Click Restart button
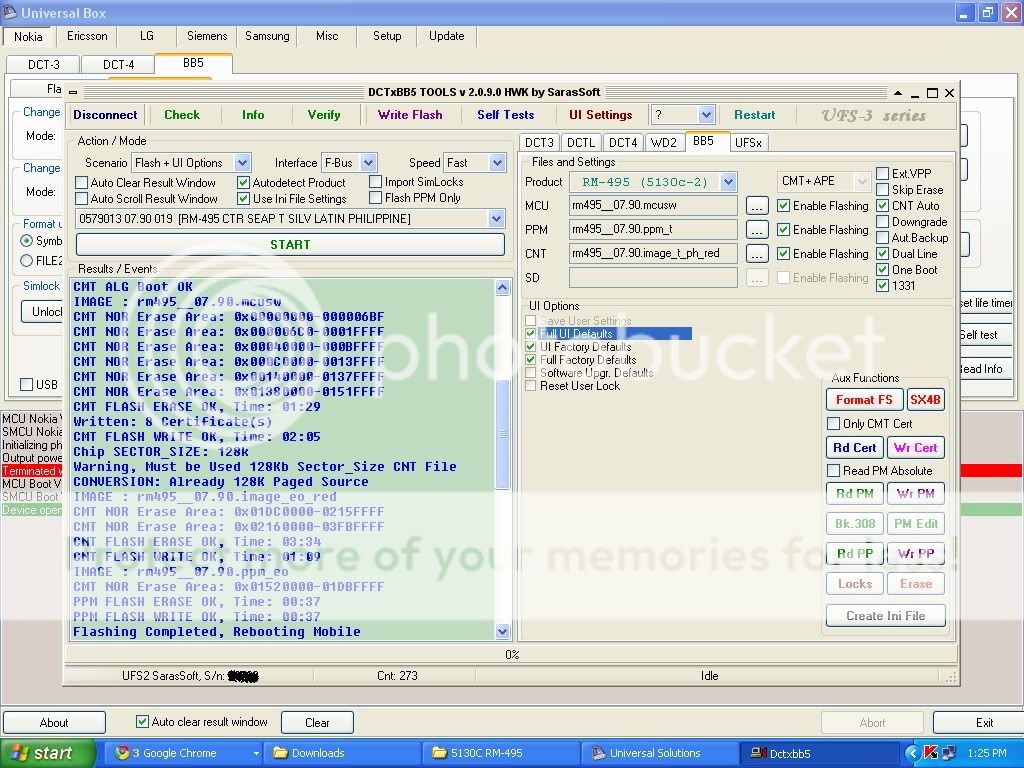Viewport: 1024px width, 768px height. tap(754, 115)
